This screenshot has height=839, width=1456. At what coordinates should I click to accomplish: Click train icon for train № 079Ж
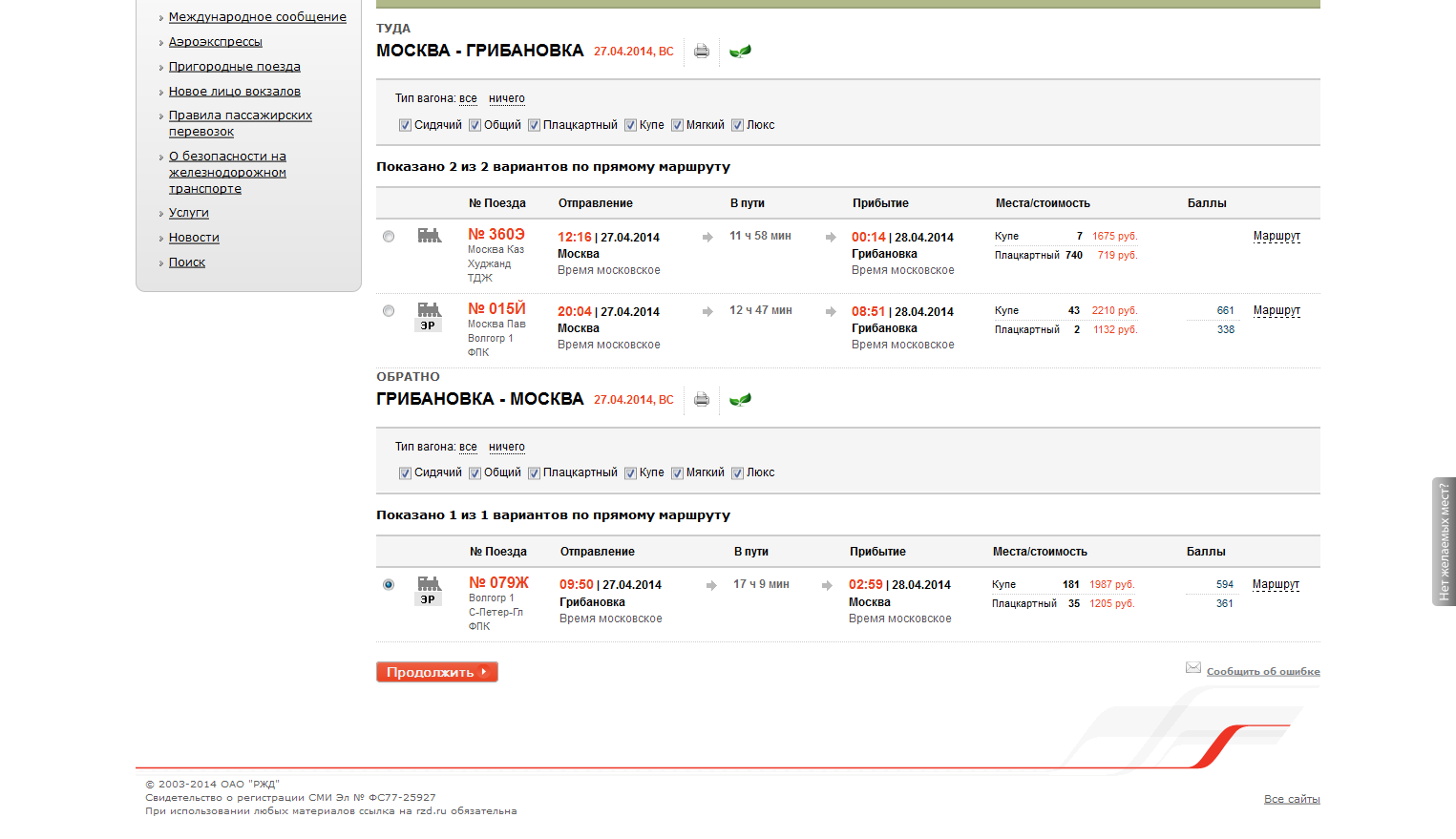coord(430,584)
